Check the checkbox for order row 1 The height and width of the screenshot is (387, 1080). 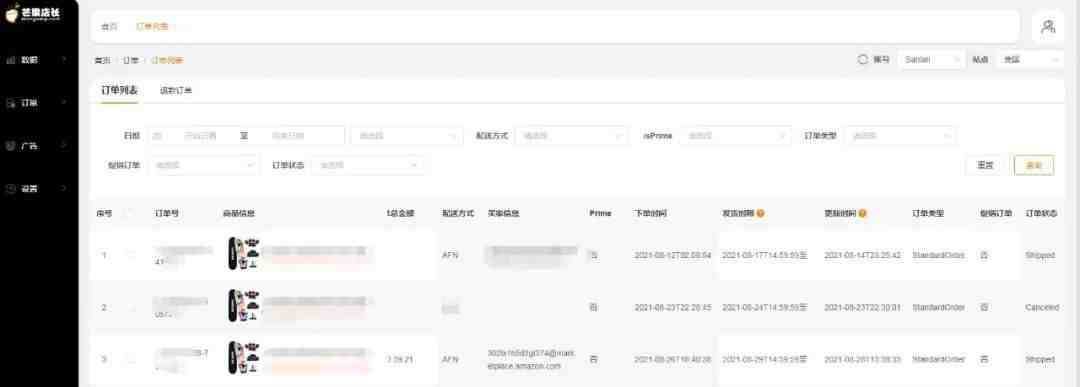click(x=130, y=255)
